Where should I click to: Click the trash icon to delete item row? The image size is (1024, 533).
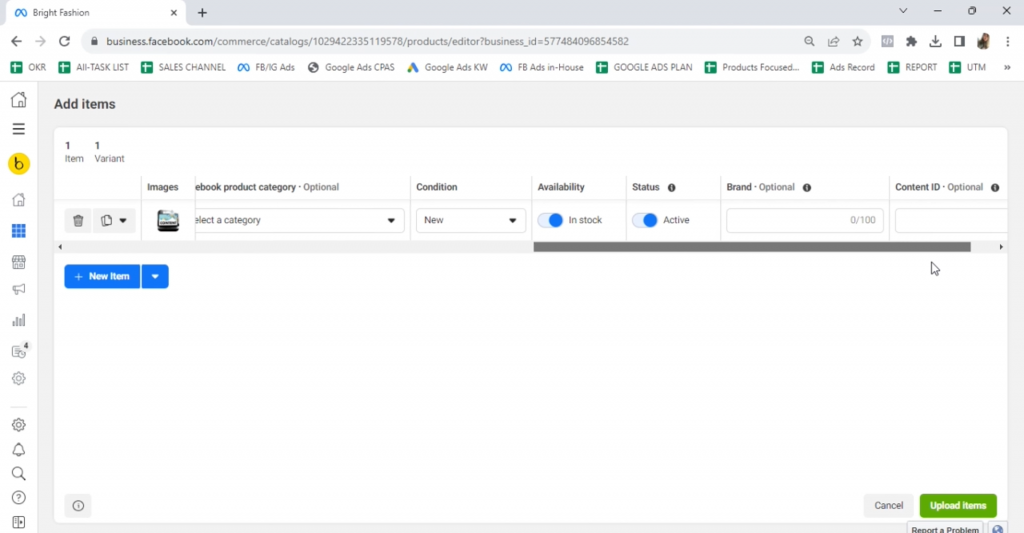pos(78,220)
